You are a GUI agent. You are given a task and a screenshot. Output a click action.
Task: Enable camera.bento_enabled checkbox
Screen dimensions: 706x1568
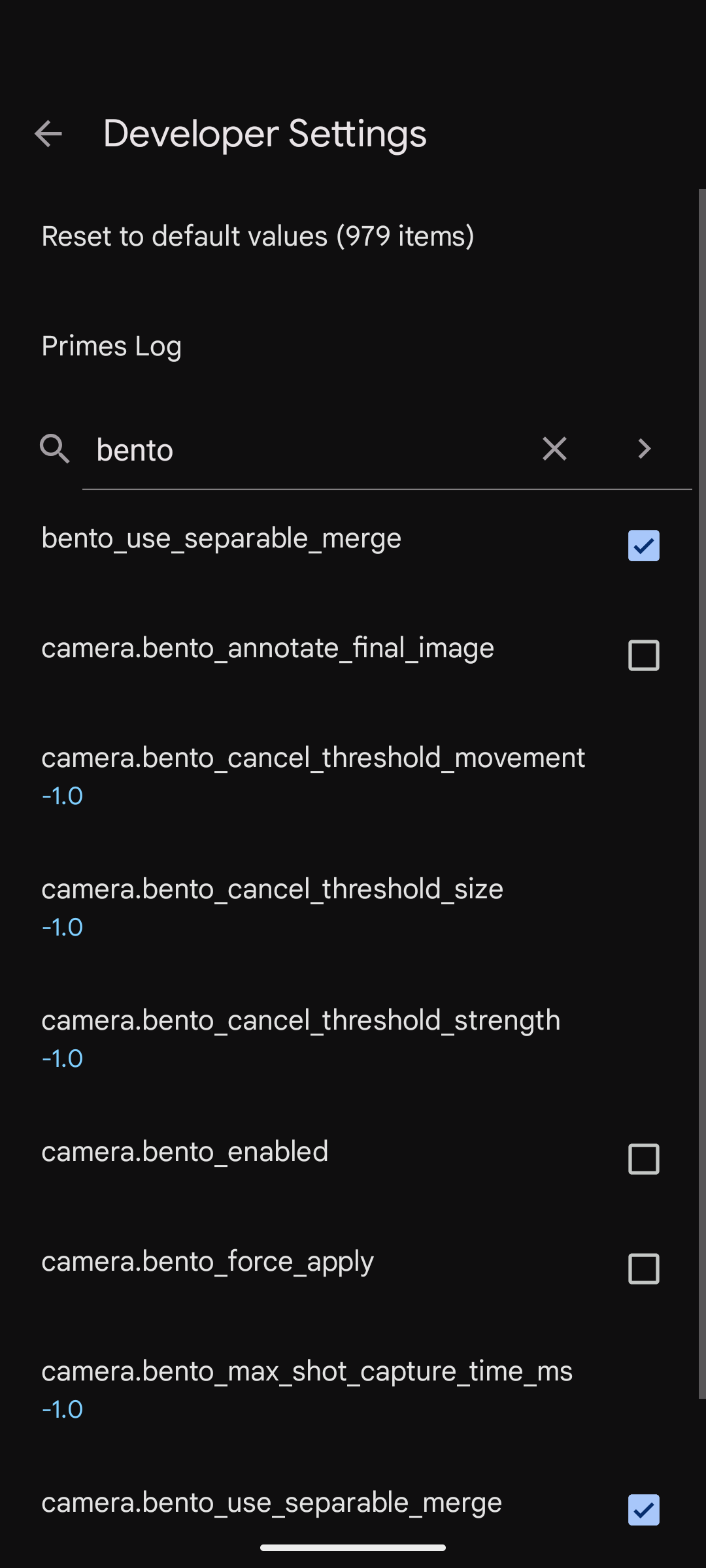644,1159
